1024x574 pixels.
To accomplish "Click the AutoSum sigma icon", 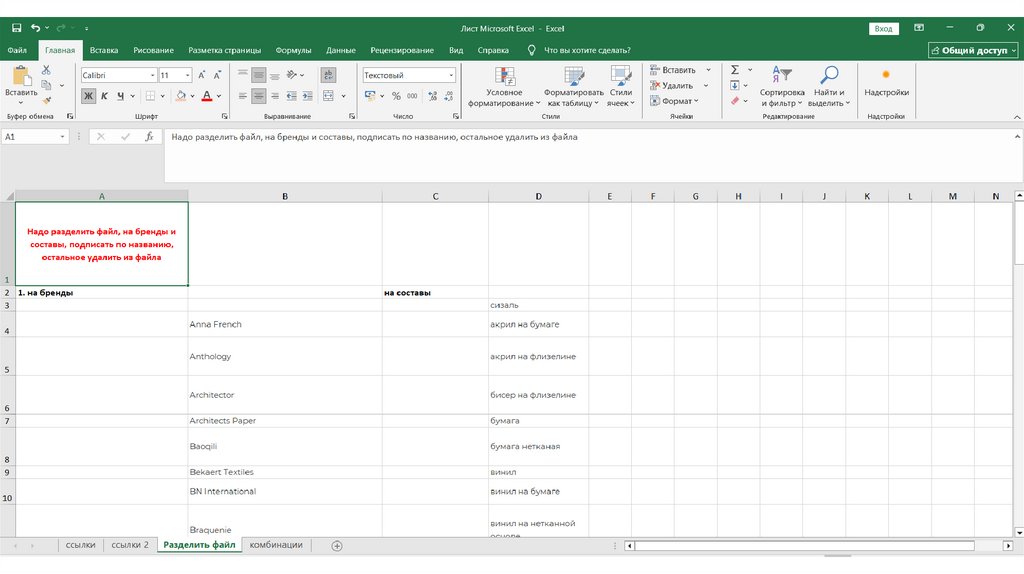I will click(x=735, y=70).
